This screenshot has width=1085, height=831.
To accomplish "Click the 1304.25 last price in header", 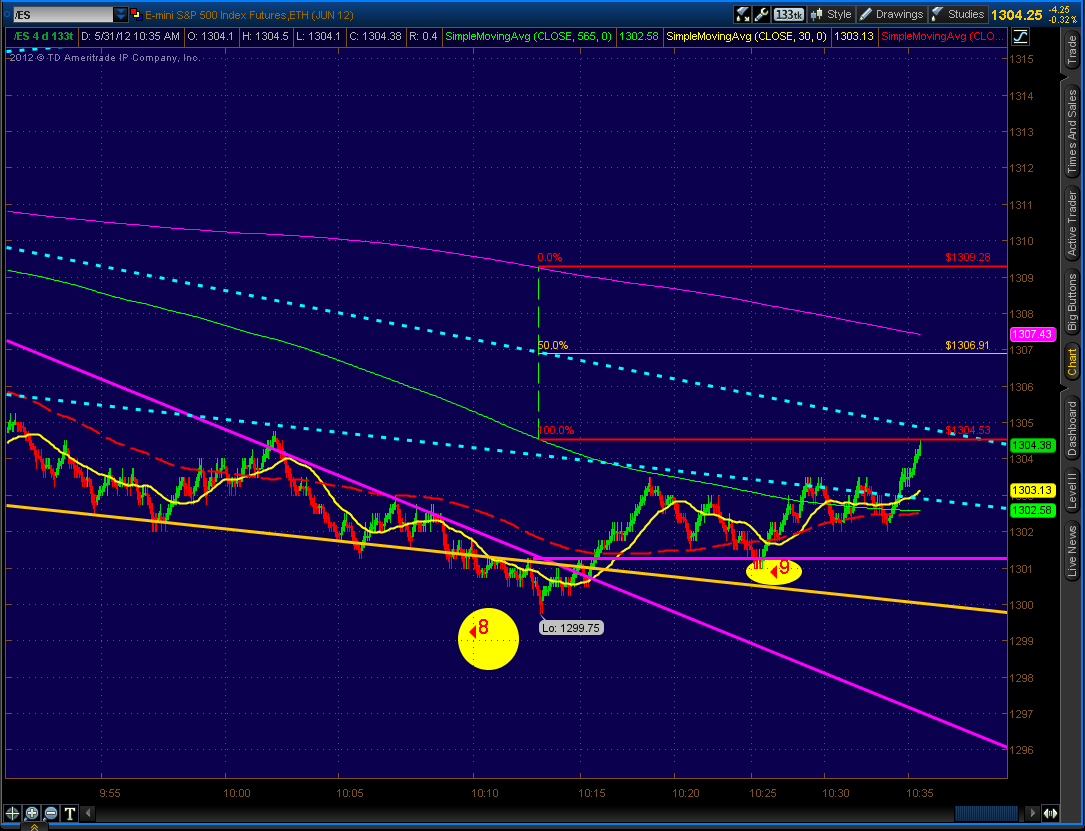I will click(1015, 15).
